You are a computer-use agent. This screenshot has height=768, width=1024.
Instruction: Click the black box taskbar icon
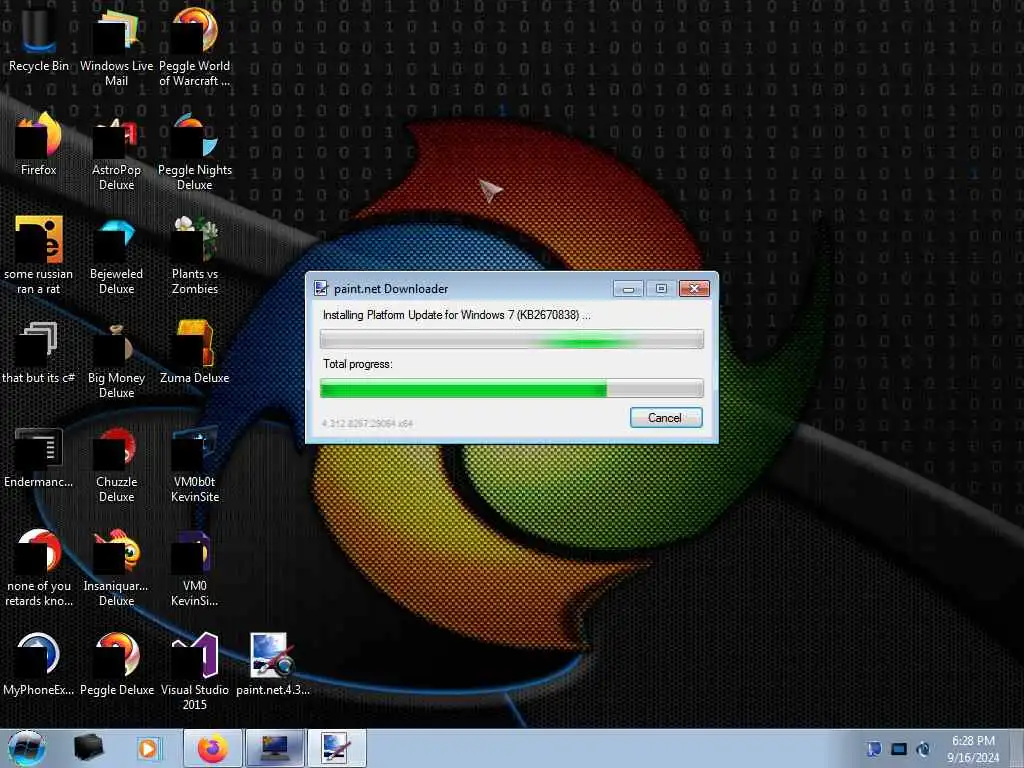(88, 748)
